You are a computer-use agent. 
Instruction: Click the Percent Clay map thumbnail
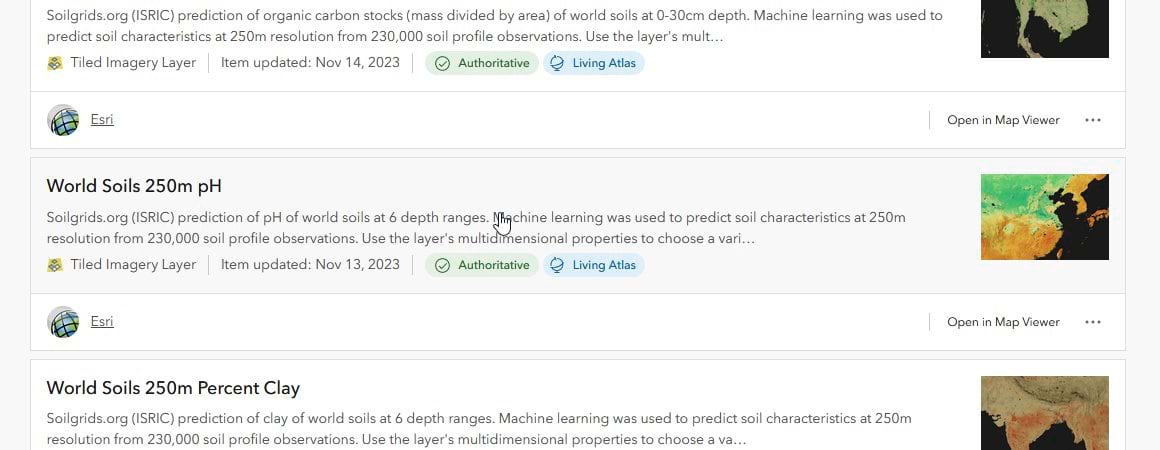[x=1044, y=412]
